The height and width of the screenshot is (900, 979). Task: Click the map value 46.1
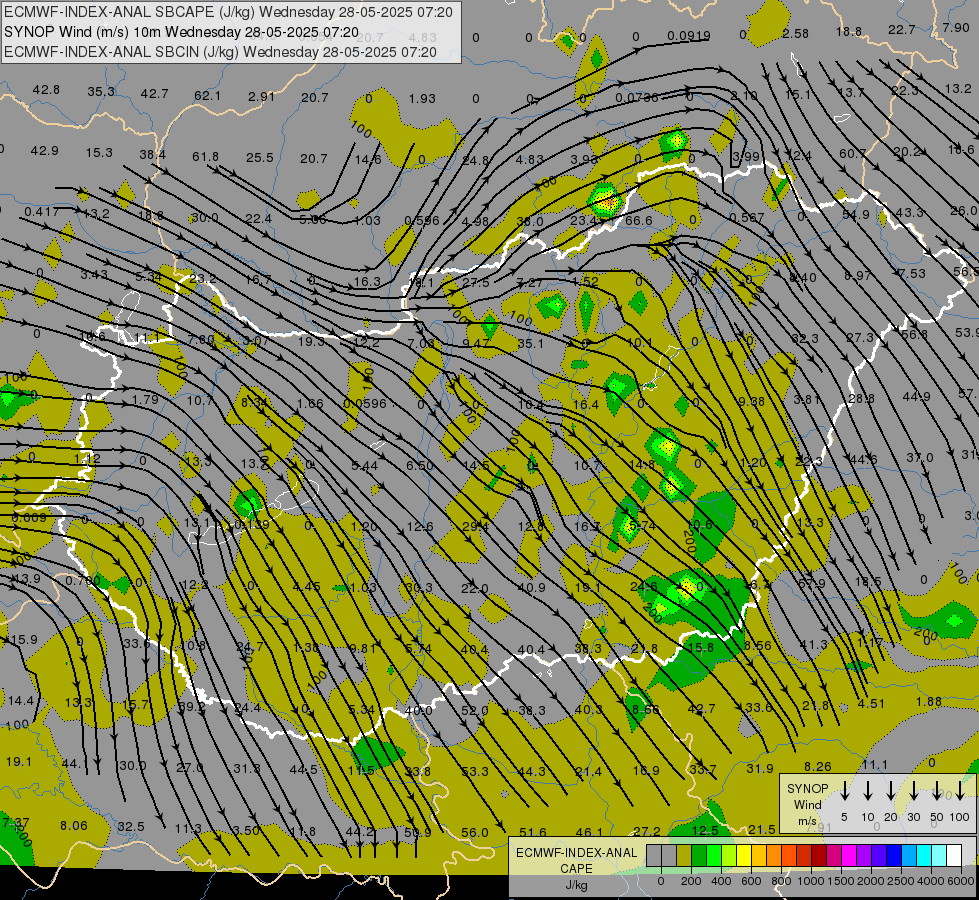(589, 833)
